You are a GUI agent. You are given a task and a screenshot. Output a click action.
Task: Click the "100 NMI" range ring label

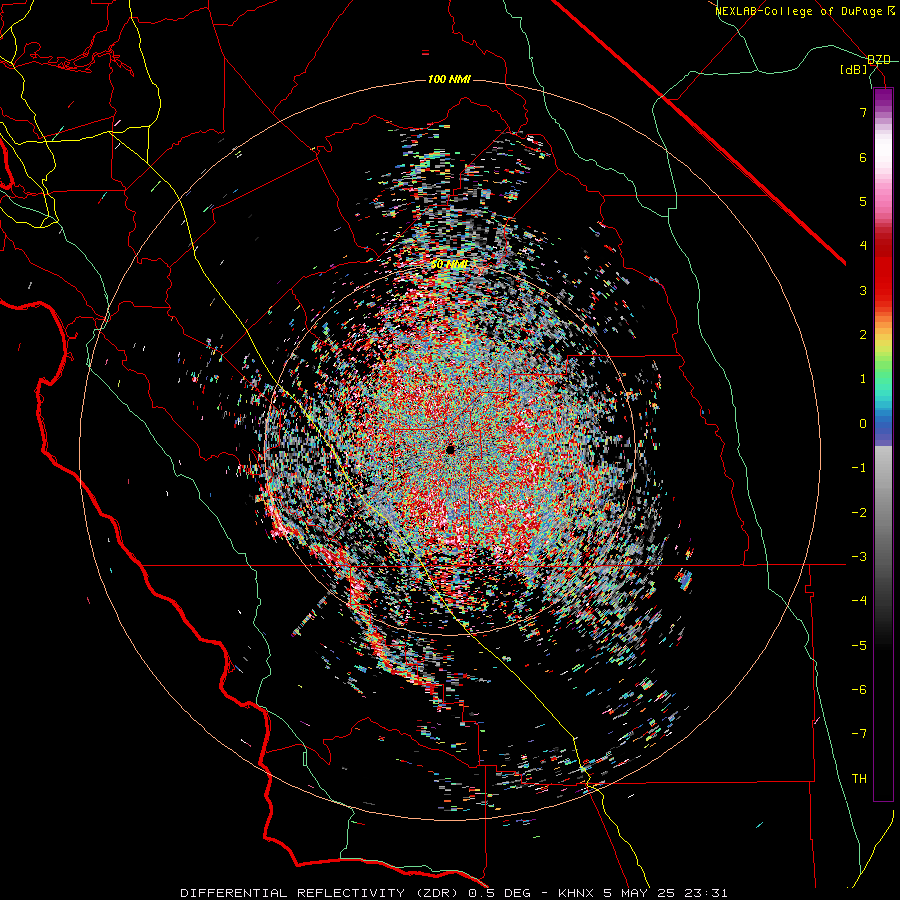point(449,79)
